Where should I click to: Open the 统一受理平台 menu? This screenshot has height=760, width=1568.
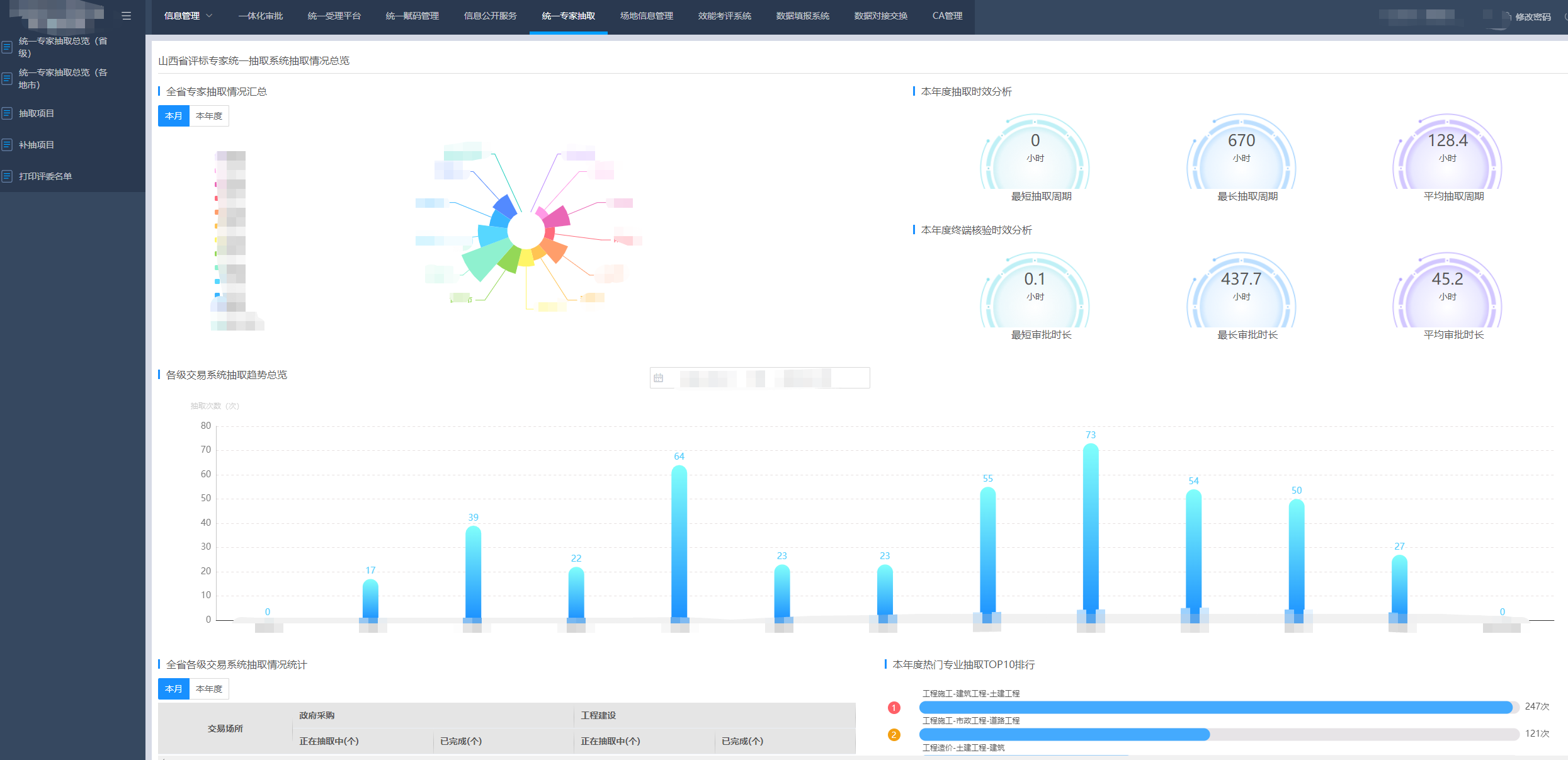[334, 16]
